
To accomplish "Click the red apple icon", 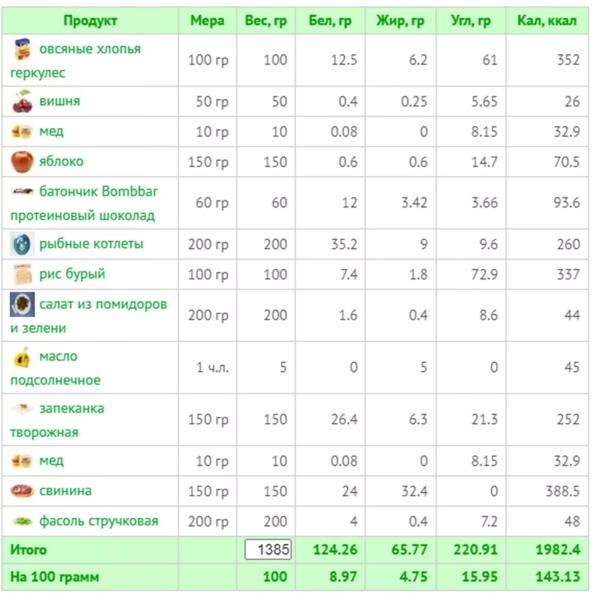I will [x=22, y=161].
